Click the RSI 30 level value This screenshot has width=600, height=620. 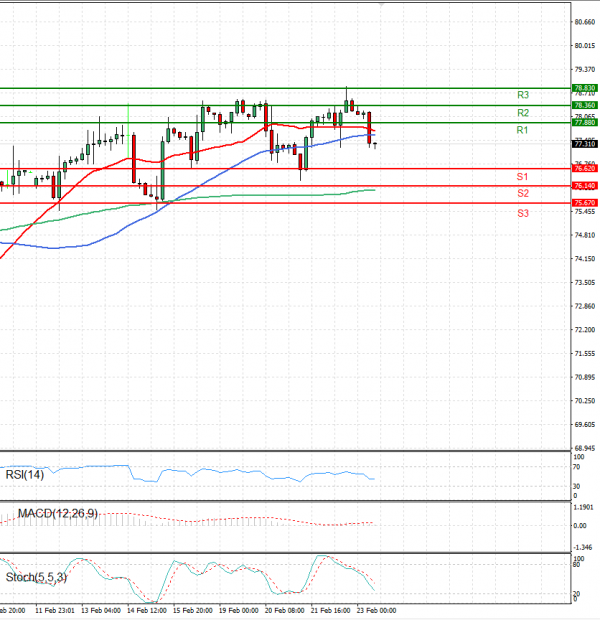pyautogui.click(x=577, y=486)
